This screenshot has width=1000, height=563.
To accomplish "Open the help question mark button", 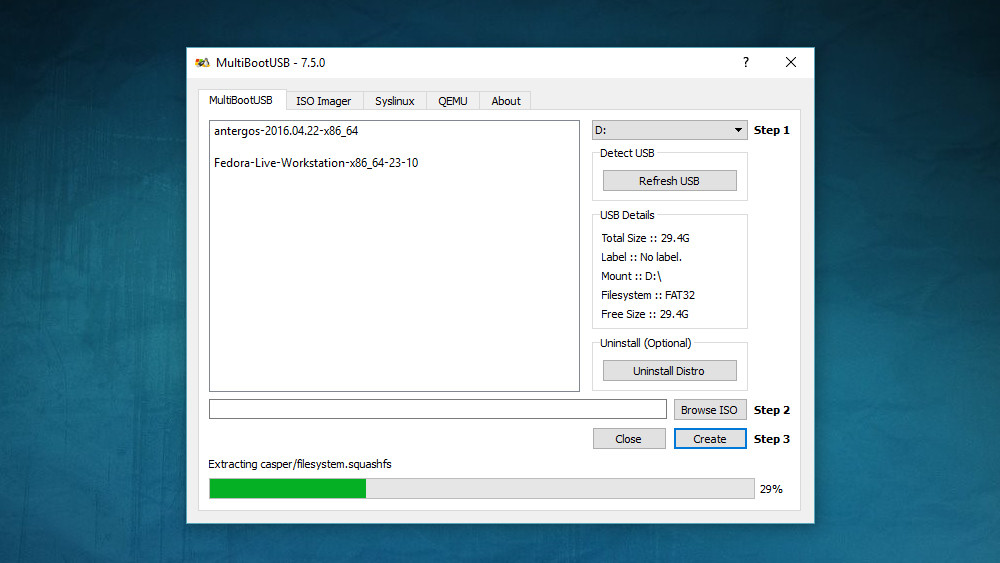I will point(746,62).
